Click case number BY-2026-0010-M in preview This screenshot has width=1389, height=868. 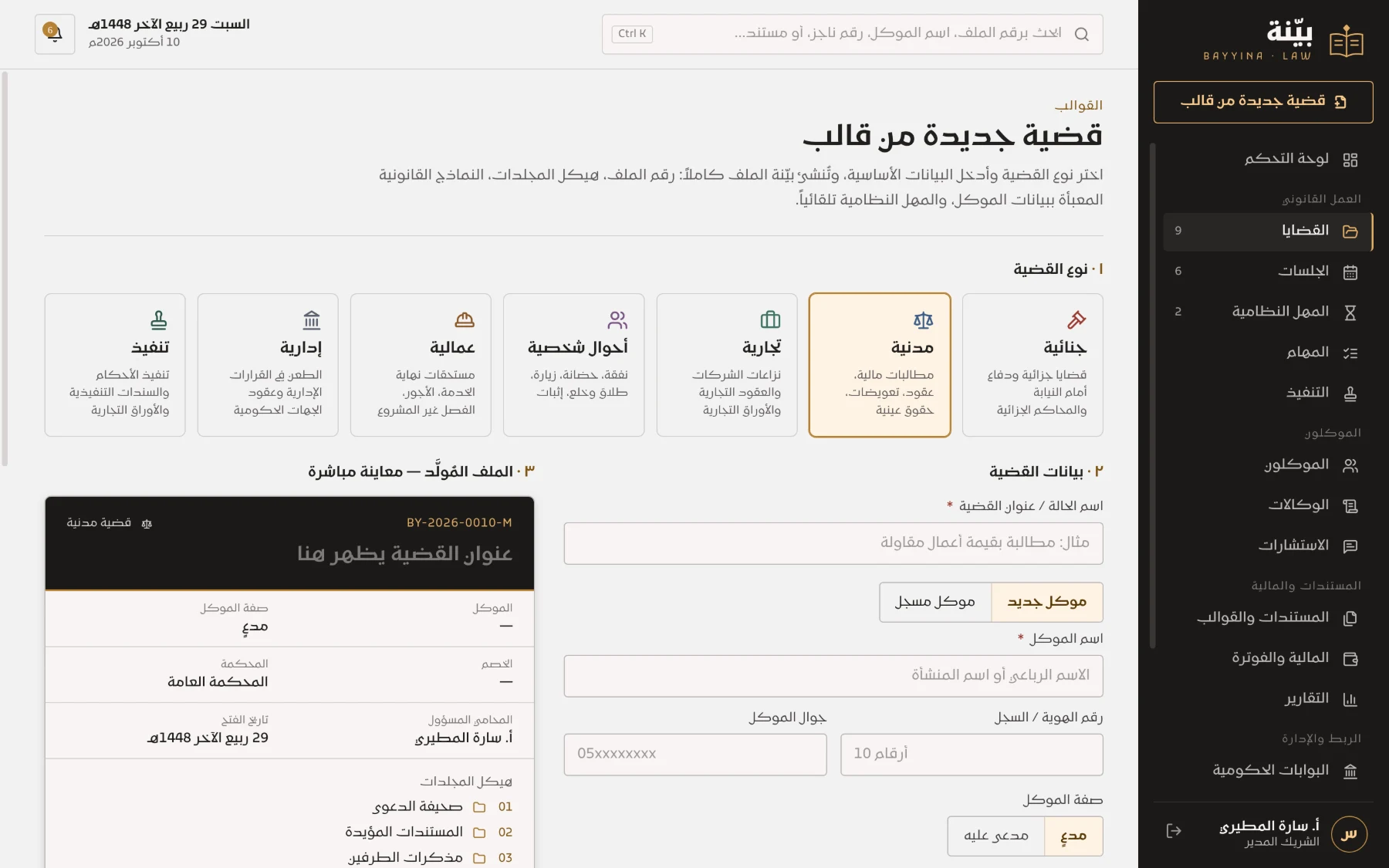click(459, 523)
